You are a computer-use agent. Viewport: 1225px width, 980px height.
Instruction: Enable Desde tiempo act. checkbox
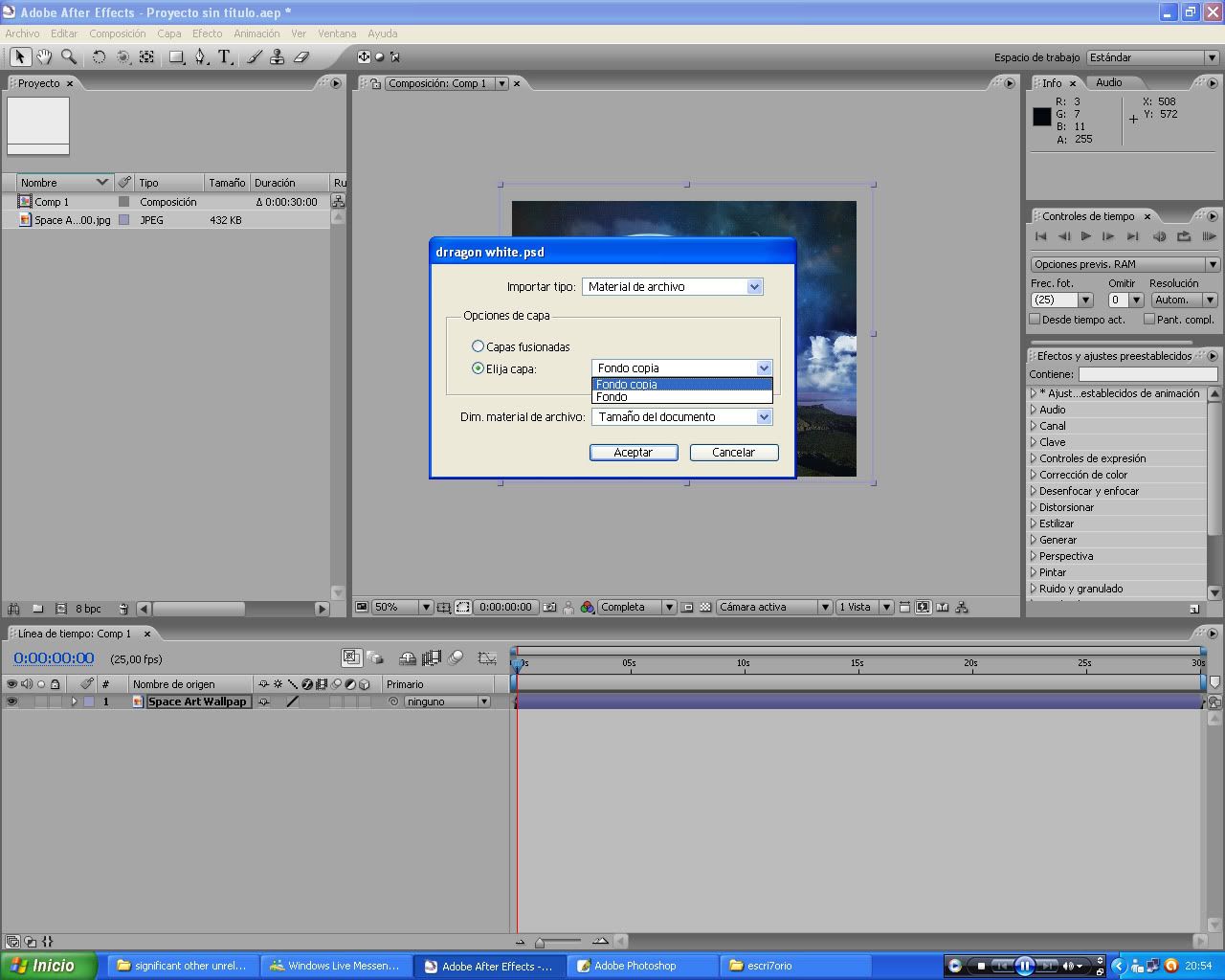pyautogui.click(x=1035, y=320)
